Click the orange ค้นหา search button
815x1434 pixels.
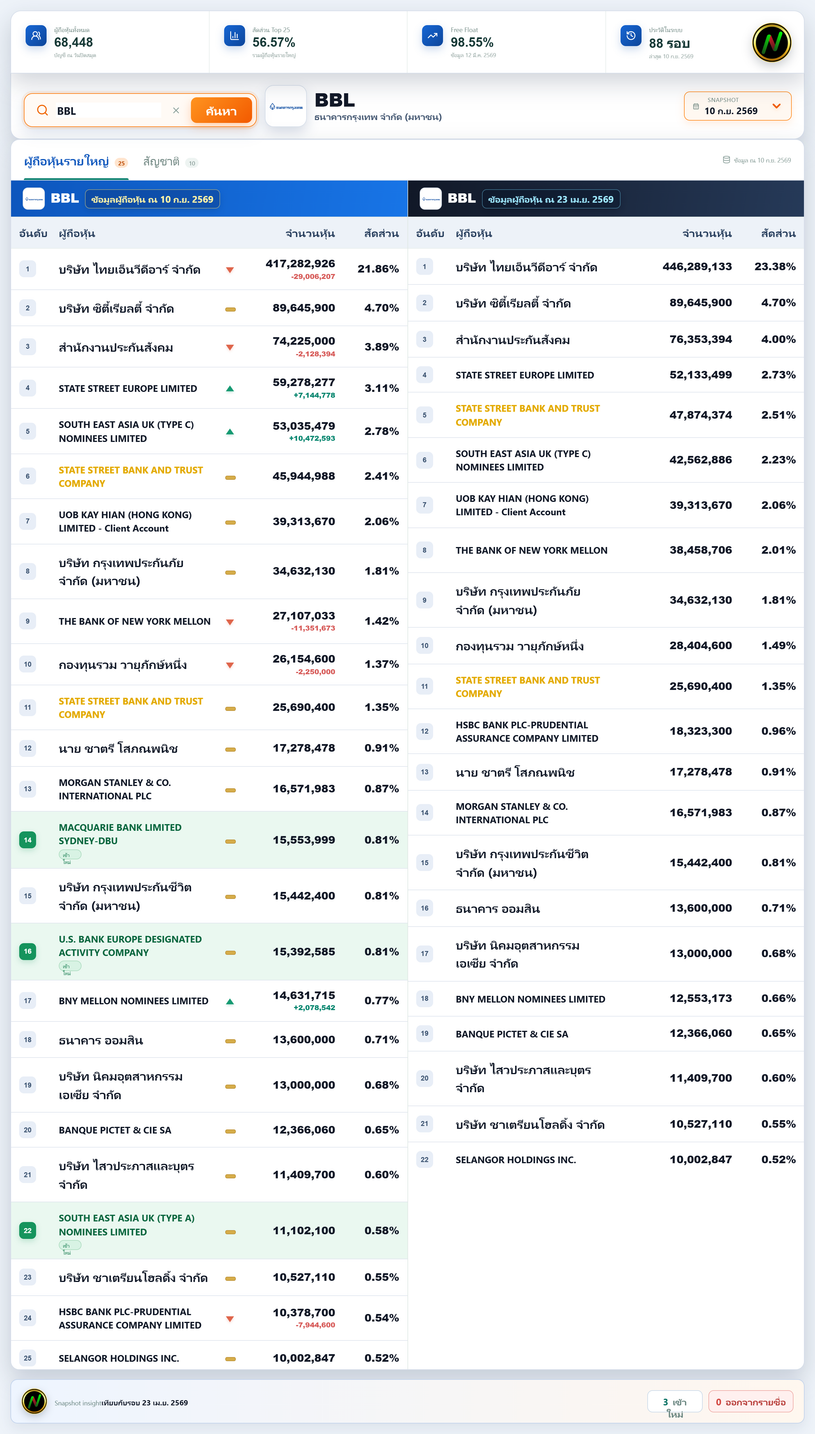coord(221,110)
